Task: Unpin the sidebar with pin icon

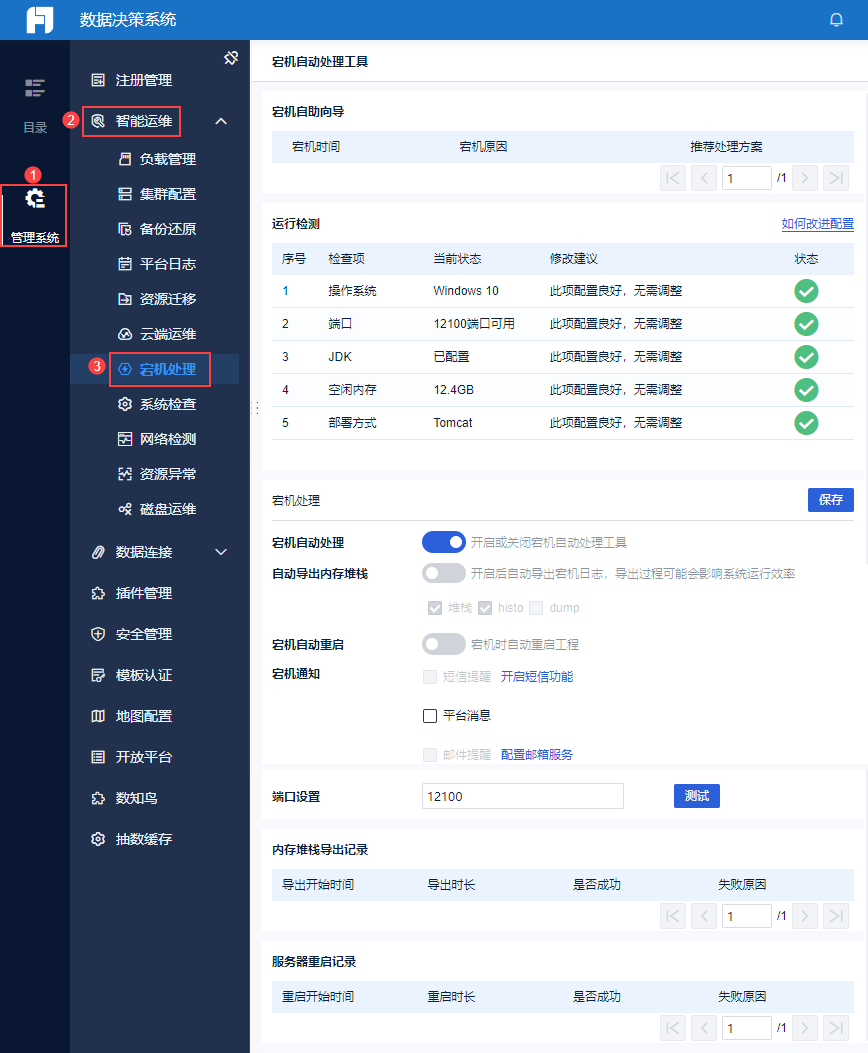Action: (231, 58)
